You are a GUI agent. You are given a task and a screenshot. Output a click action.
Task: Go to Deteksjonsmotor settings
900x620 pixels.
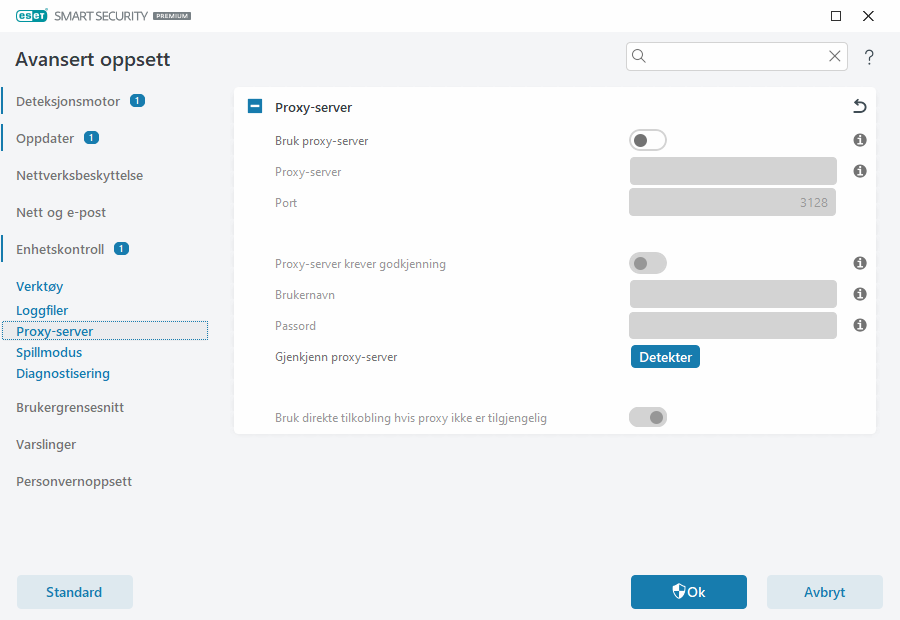67,101
